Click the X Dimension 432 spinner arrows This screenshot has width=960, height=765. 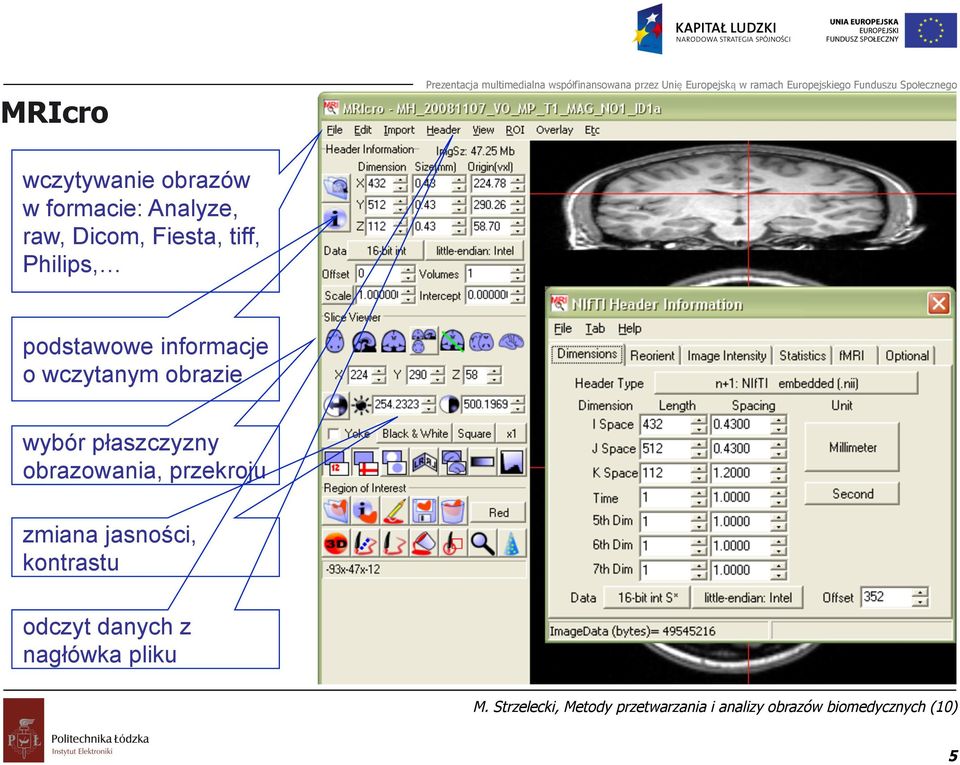point(400,183)
